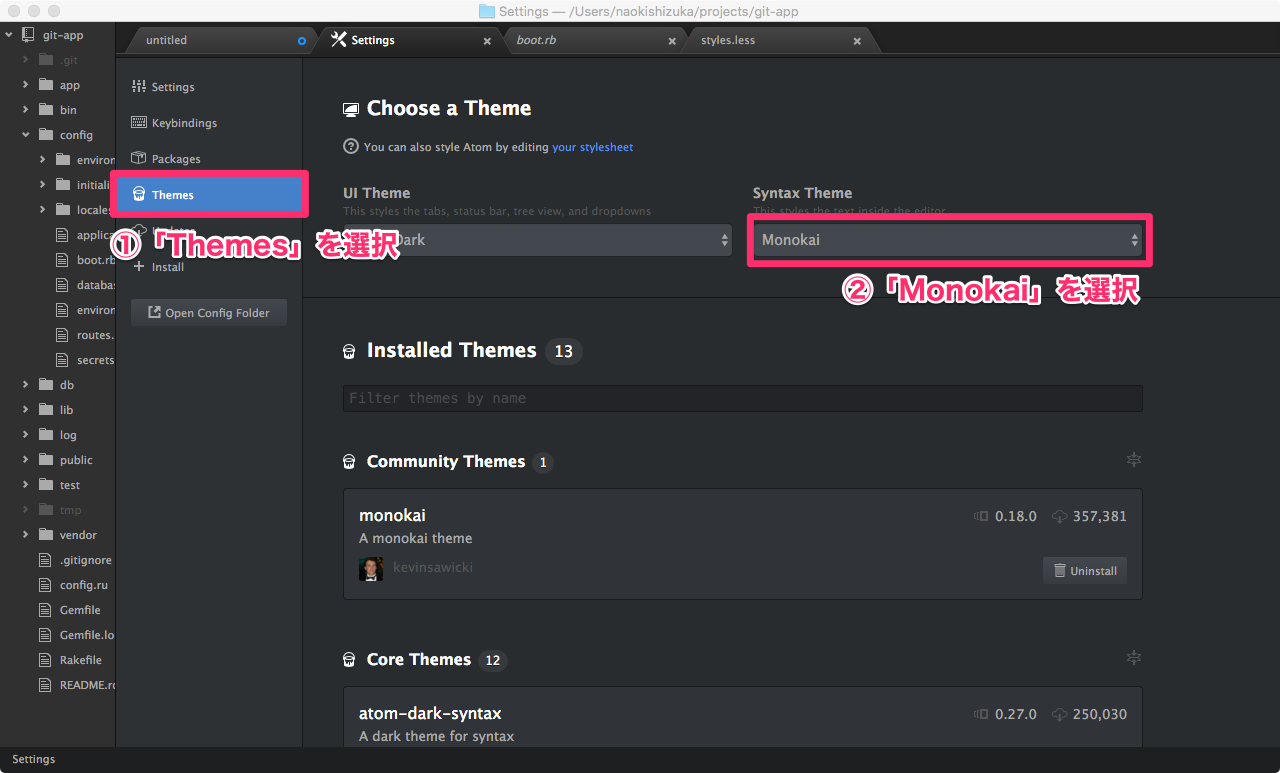Screen dimensions: 1280x773
Task: Collapse the git-app project root
Action: (x=9, y=35)
